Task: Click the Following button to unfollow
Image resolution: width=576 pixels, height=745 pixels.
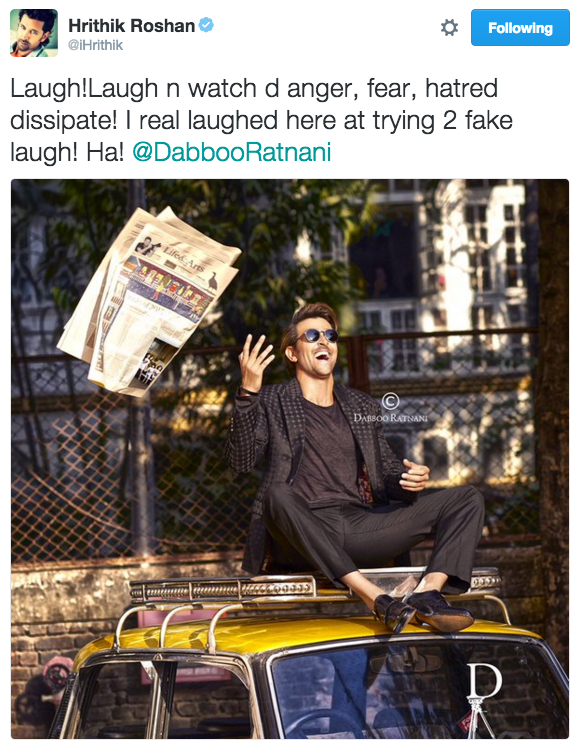Action: [520, 28]
